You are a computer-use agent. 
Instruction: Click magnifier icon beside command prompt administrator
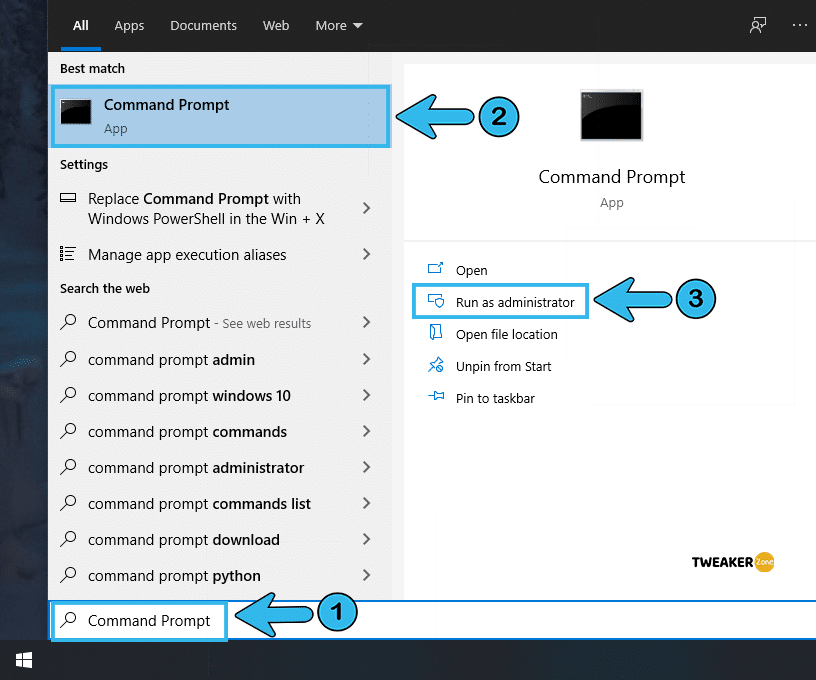[68, 467]
